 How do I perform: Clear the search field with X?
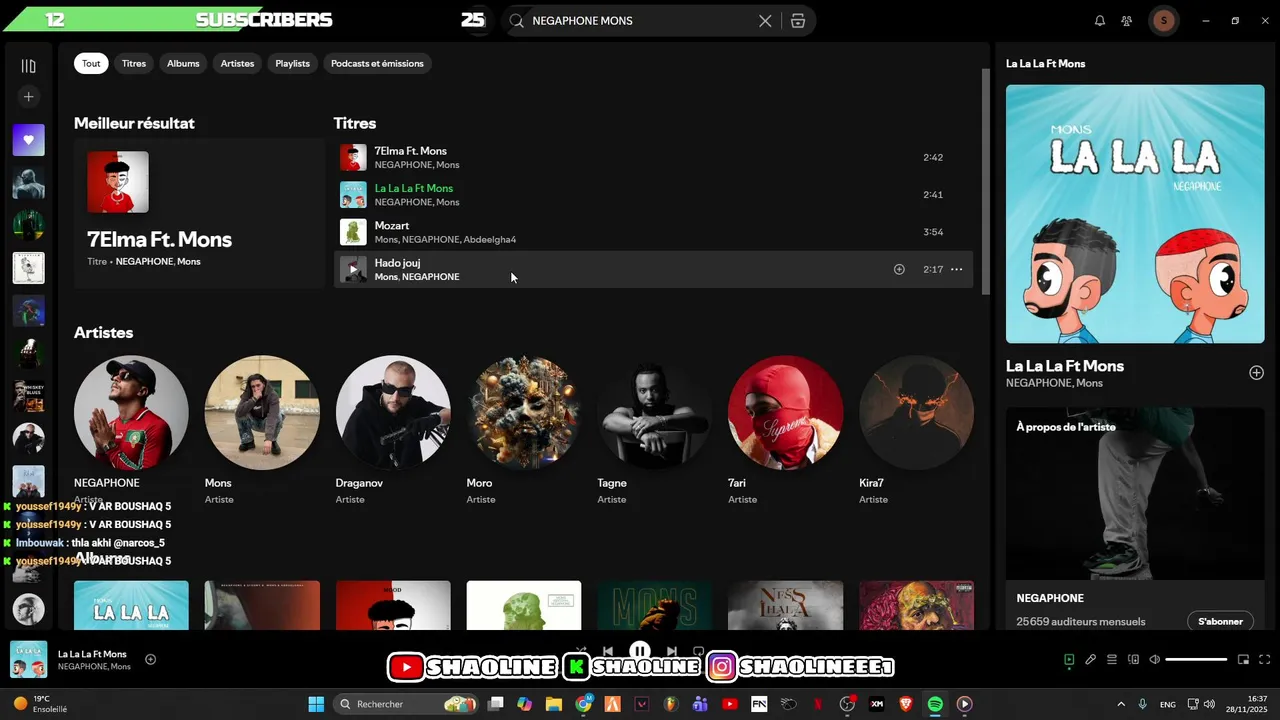(x=765, y=20)
